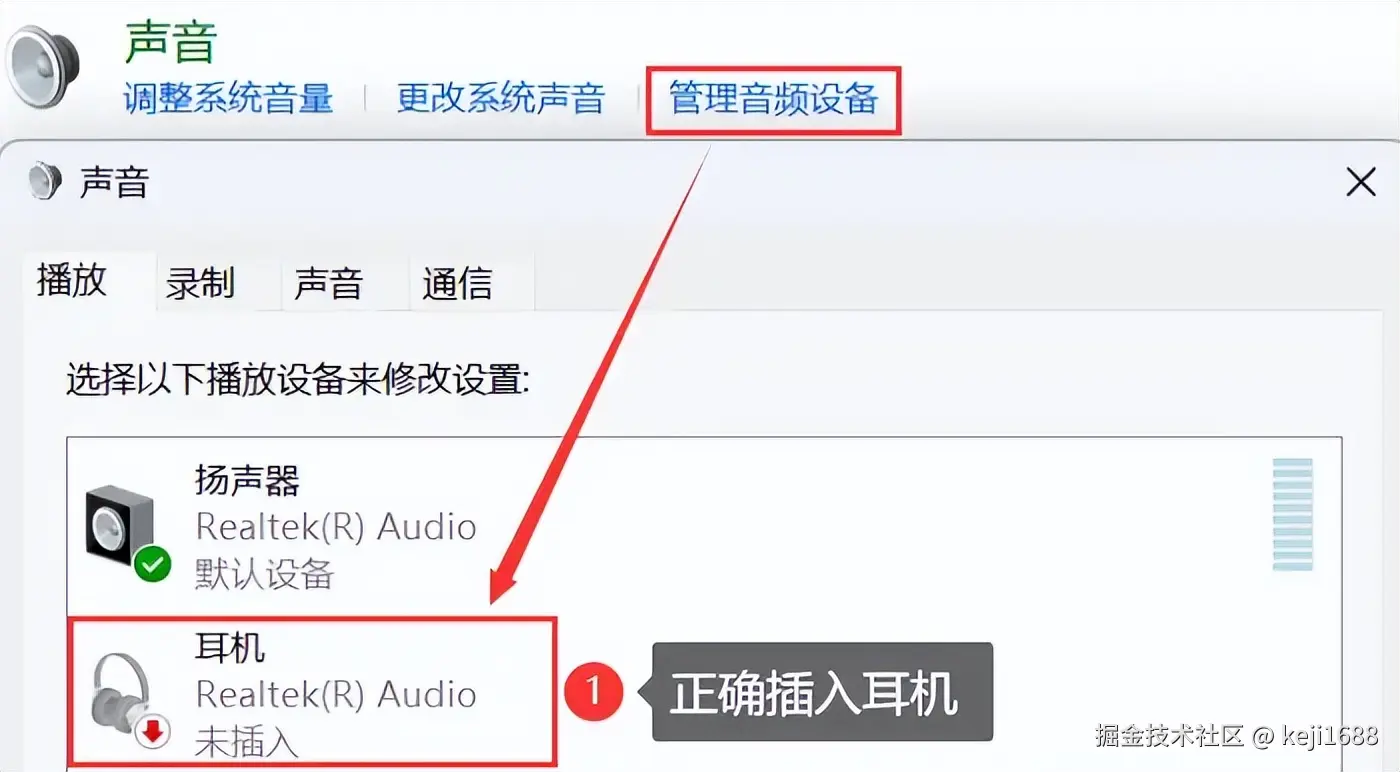Open 管理音频设备 link
Viewport: 1400px width, 772px height.
773,98
